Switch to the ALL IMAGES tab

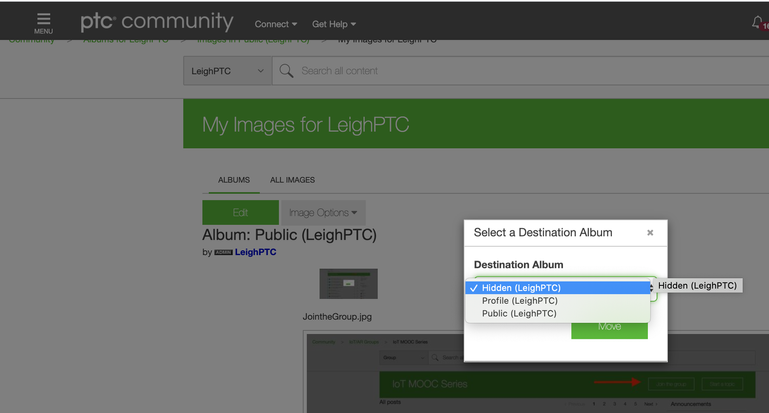(x=292, y=180)
